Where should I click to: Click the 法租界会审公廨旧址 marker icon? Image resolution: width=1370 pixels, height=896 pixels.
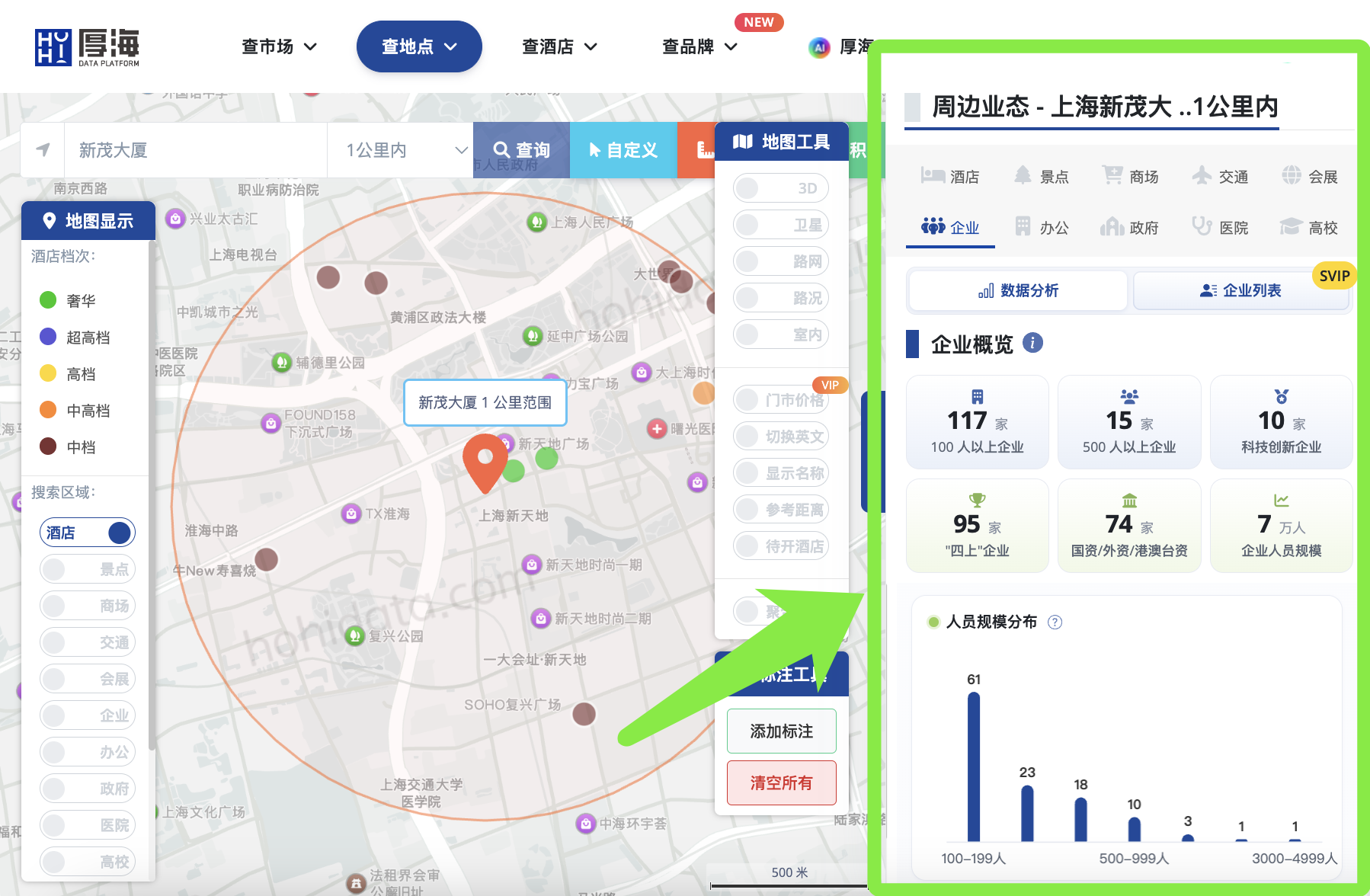[x=356, y=883]
